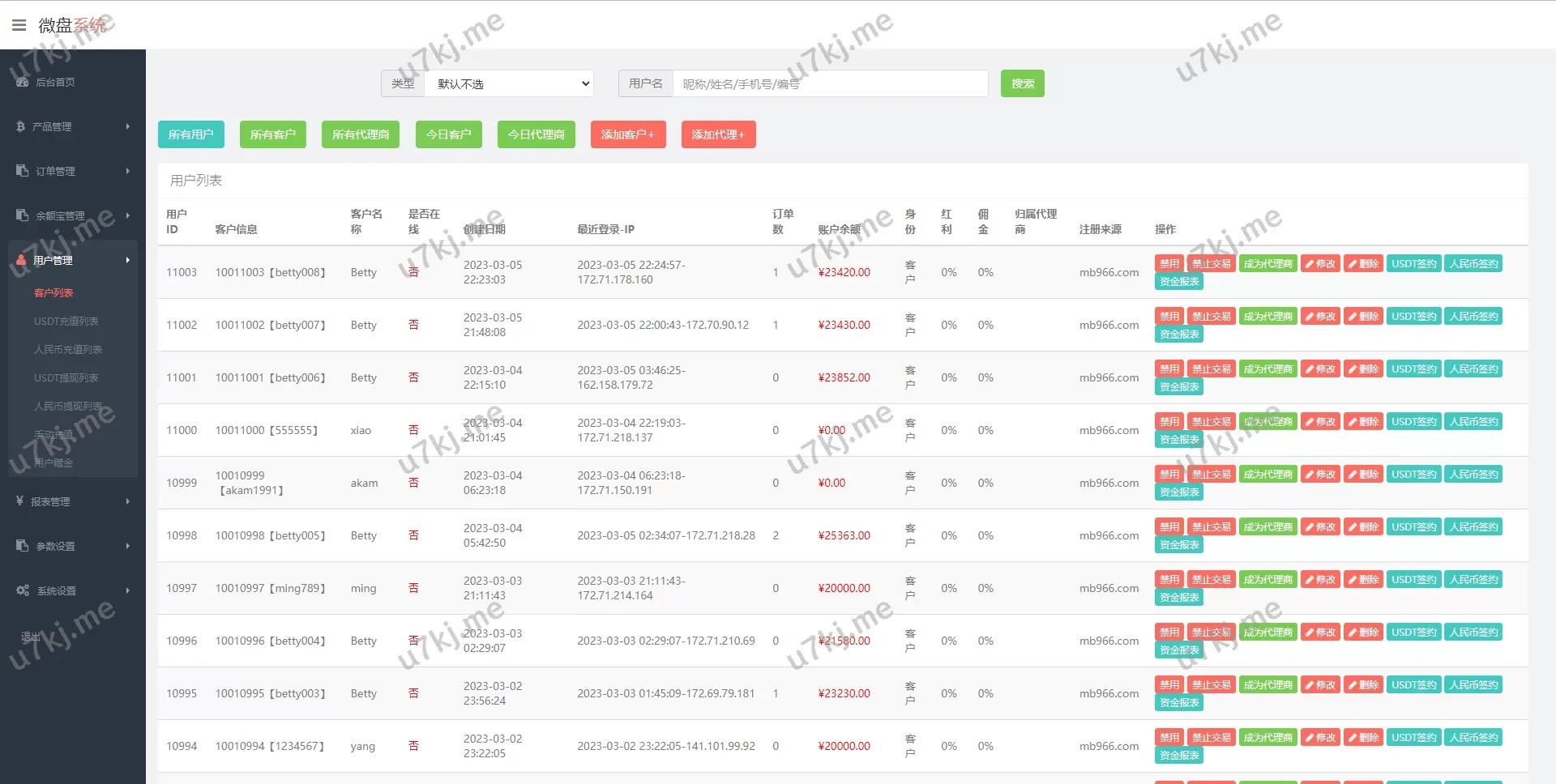The width and height of the screenshot is (1556, 784).
Task: Click the yen icon next to 报表管理
Action: tap(19, 501)
